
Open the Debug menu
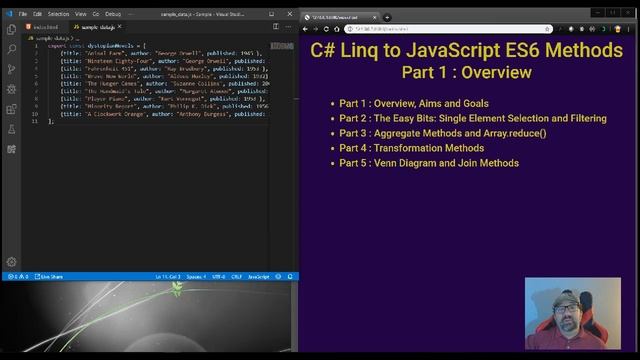113,14
